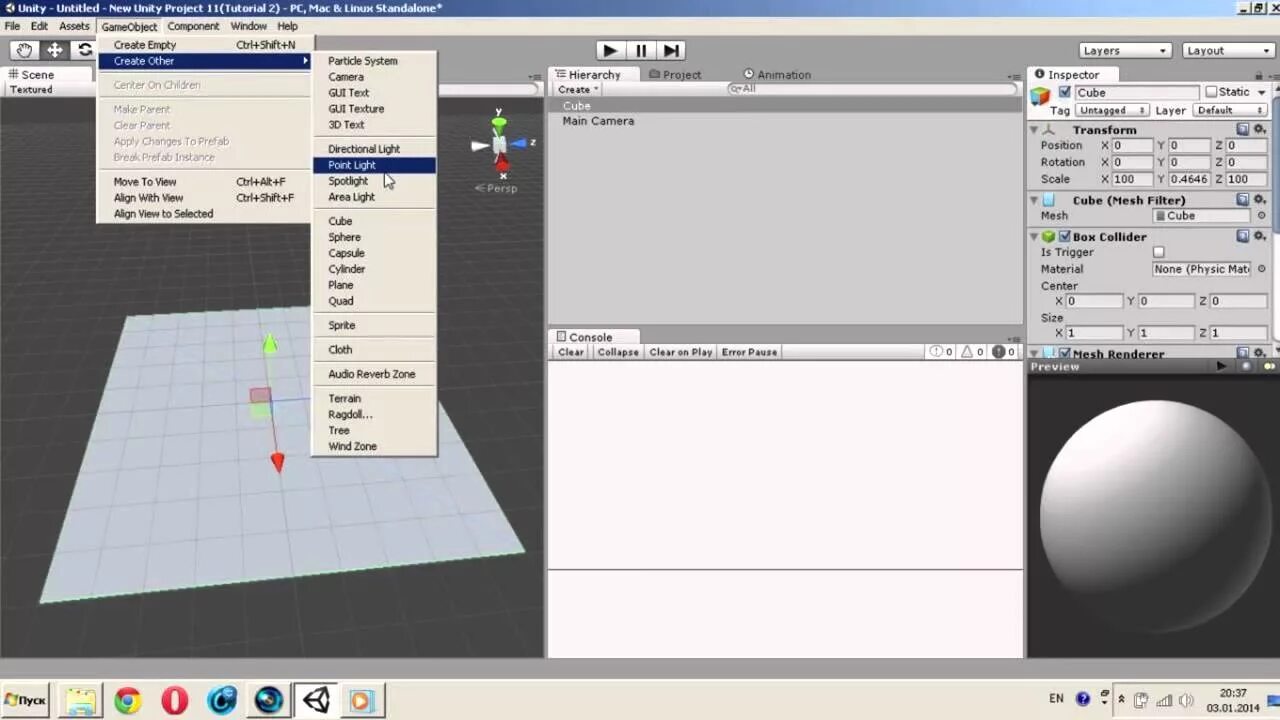Click the Cube GameObject icon in Inspector
Image resolution: width=1280 pixels, height=720 pixels.
[1041, 95]
